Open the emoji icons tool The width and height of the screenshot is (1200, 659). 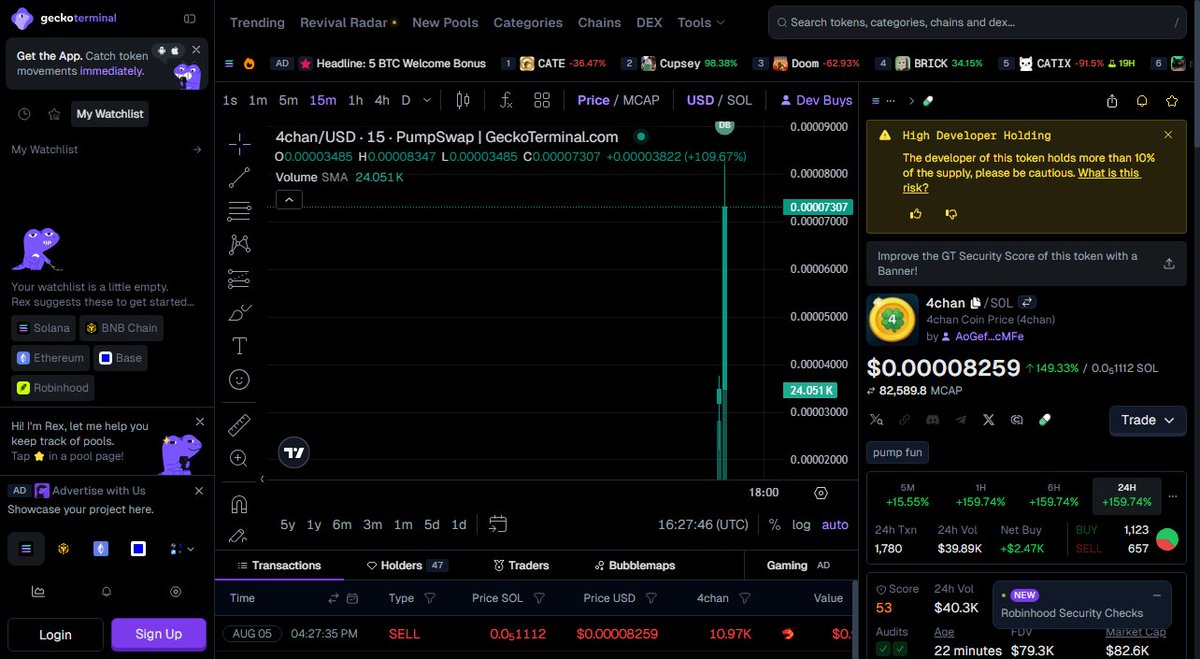(x=239, y=380)
